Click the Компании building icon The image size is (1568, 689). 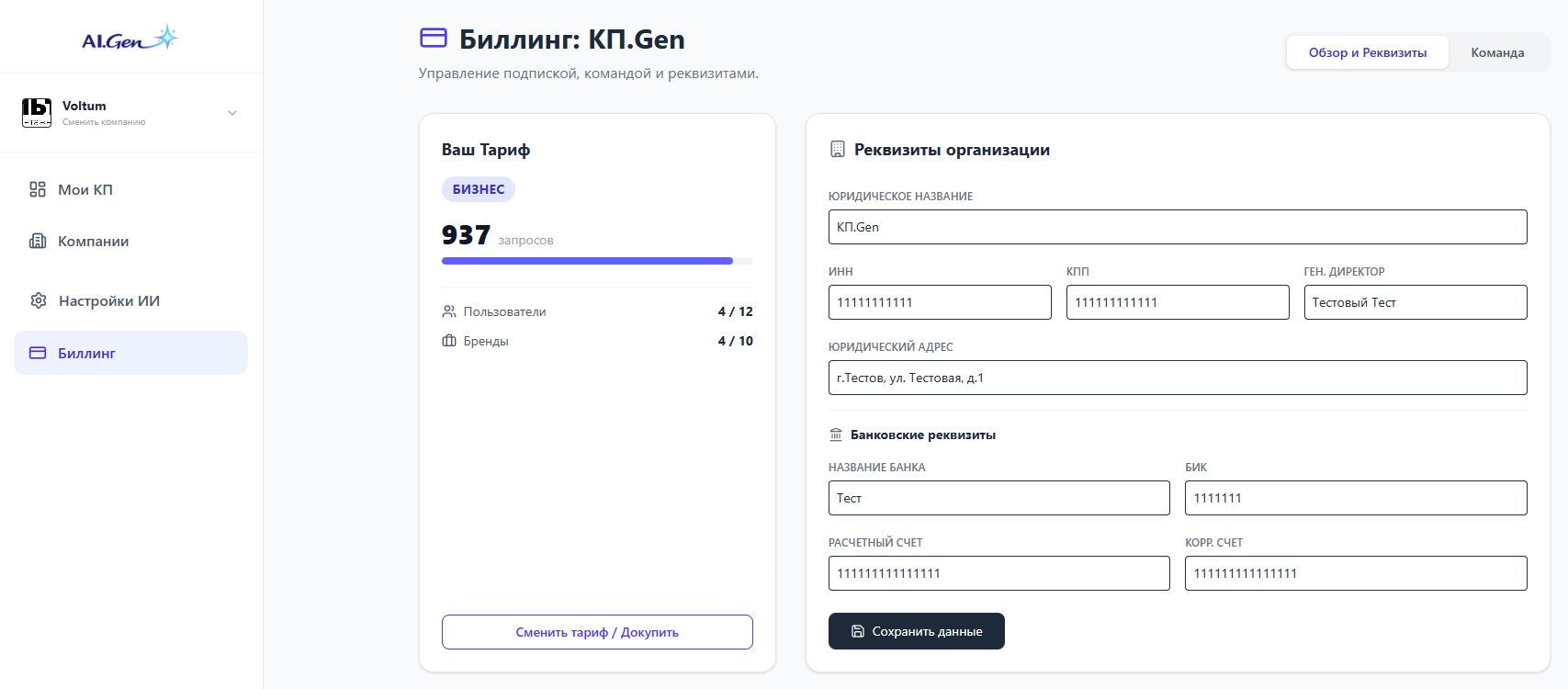38,241
